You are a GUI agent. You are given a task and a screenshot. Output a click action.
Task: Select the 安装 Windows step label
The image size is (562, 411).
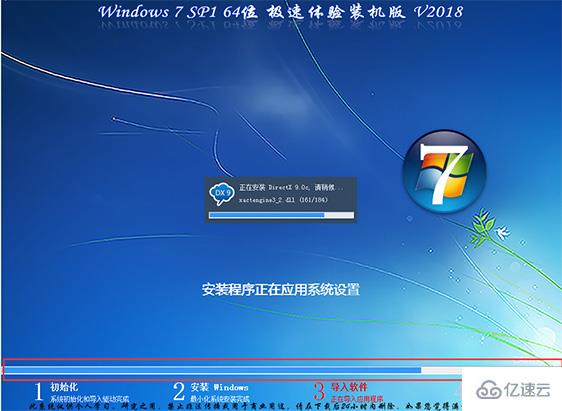click(219, 387)
